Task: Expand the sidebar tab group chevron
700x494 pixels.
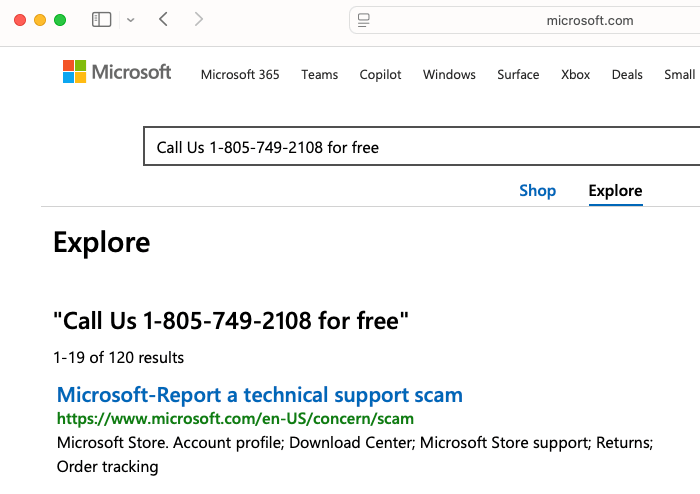Action: (x=130, y=20)
